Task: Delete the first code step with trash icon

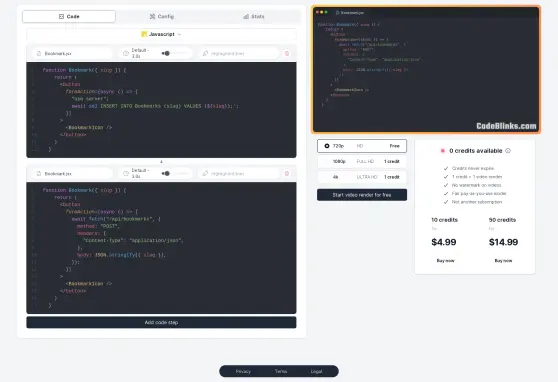Action: [287, 53]
